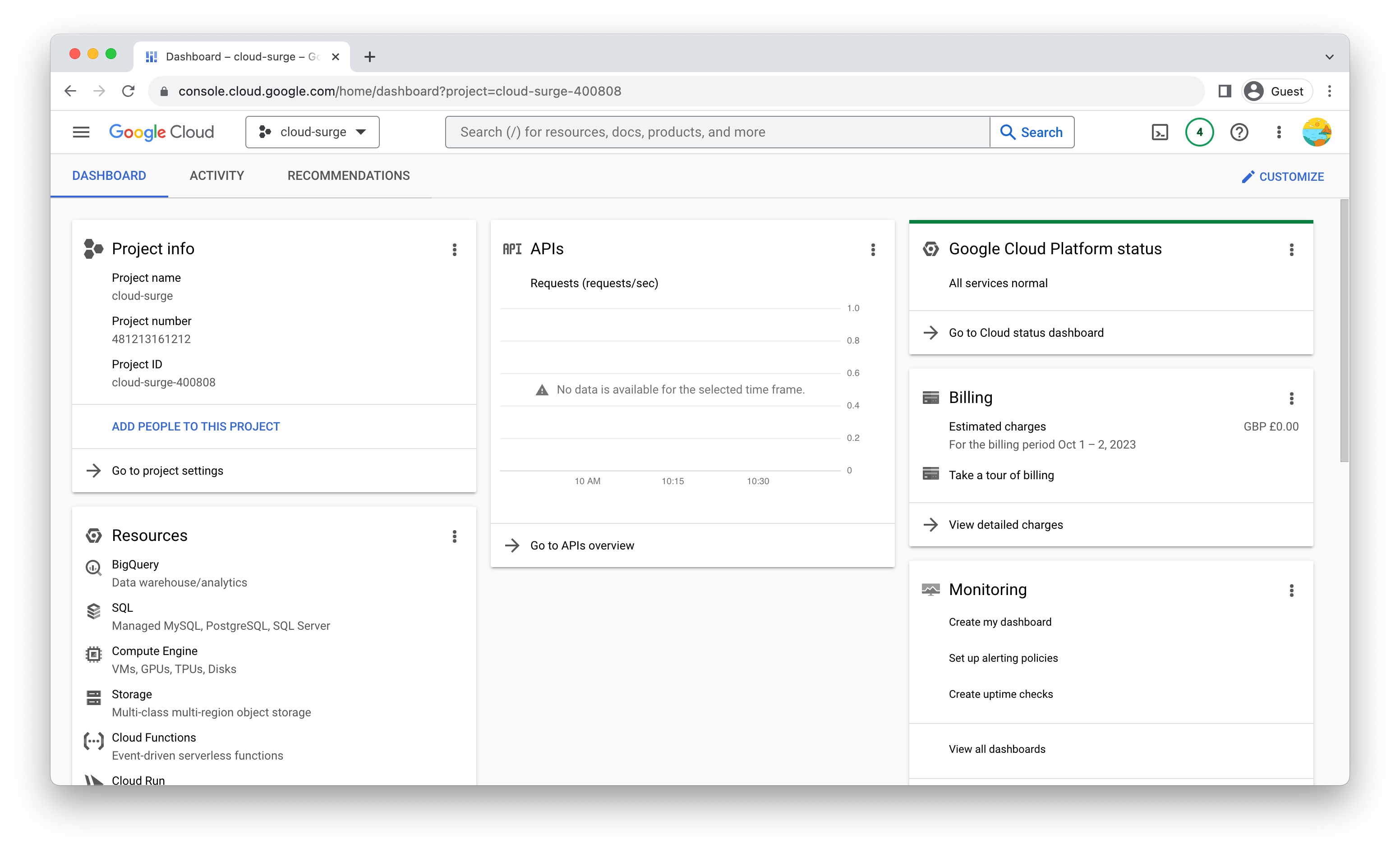Click the Google Cloud logo
The width and height of the screenshot is (1400, 852).
click(x=161, y=133)
